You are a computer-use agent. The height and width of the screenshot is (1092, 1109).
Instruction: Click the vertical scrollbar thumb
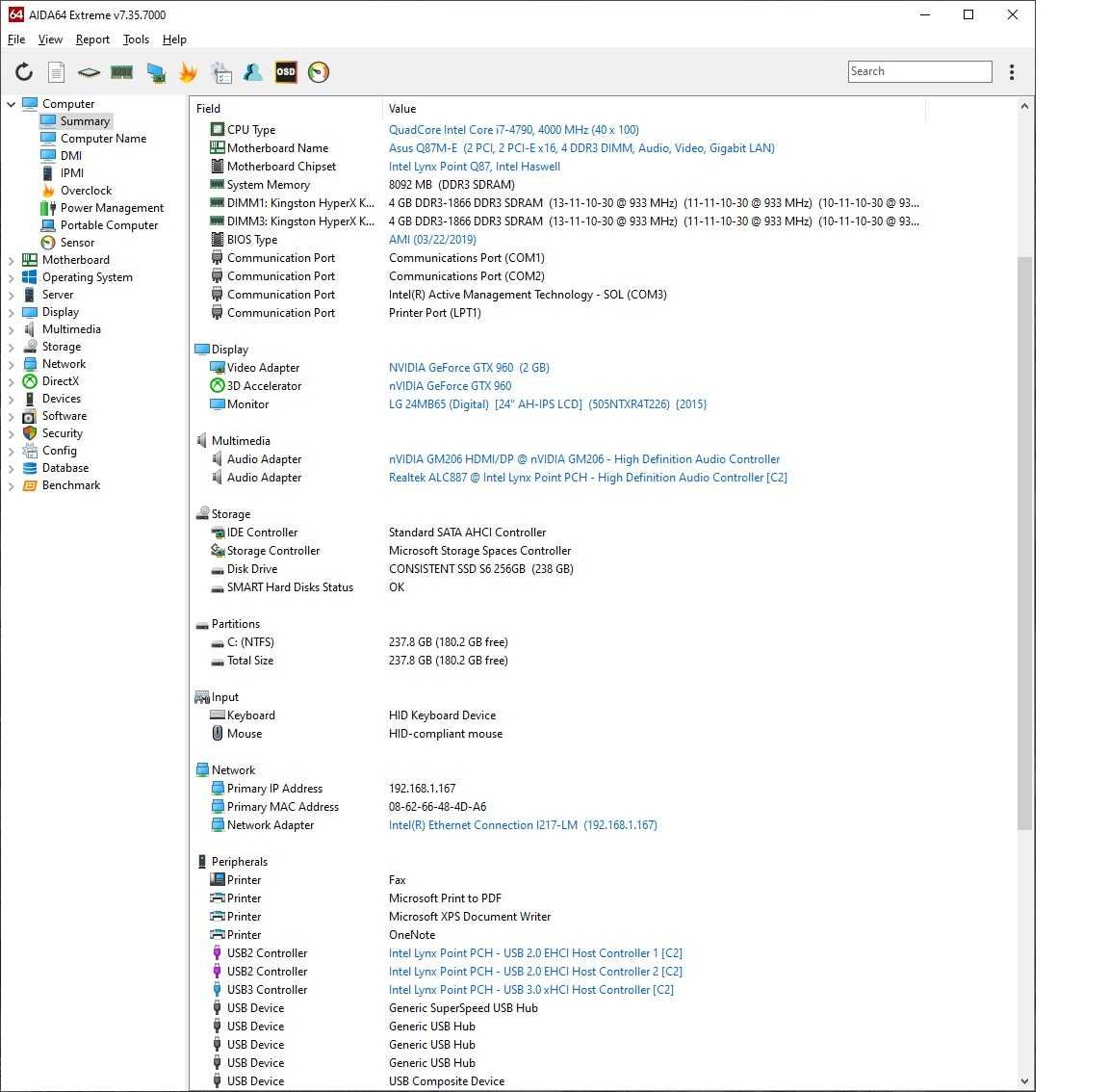point(1024,543)
